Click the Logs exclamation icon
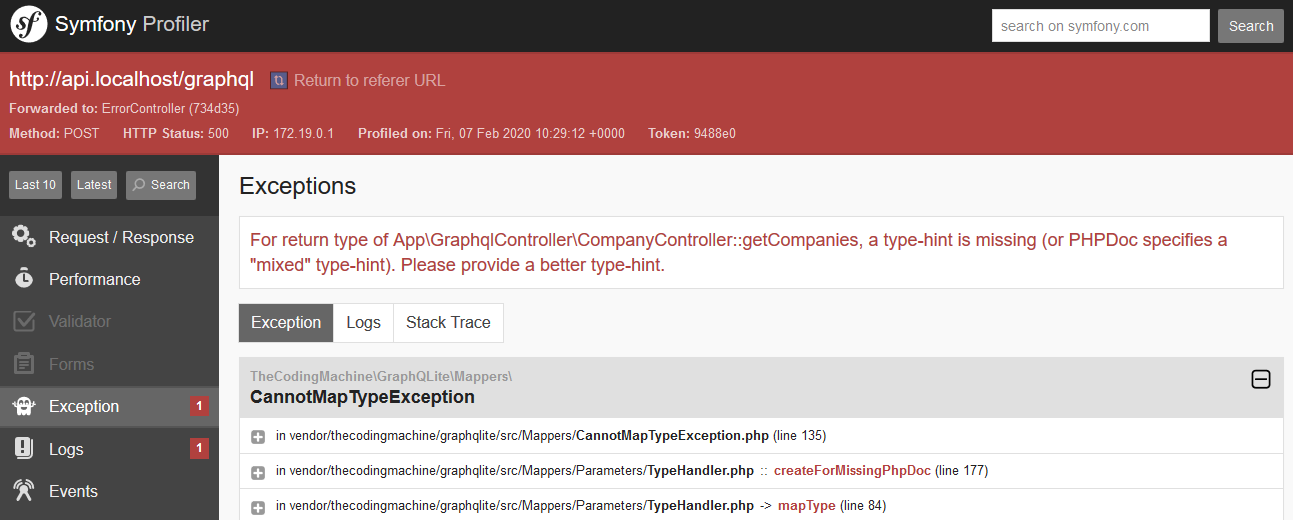 [24, 448]
